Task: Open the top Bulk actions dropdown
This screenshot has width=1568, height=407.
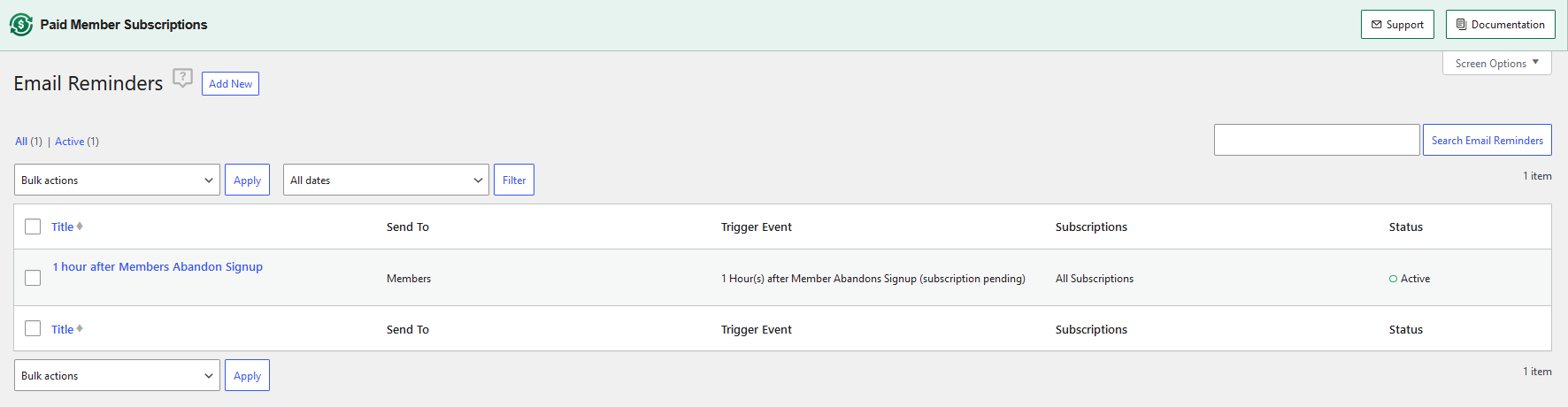Action: point(117,180)
